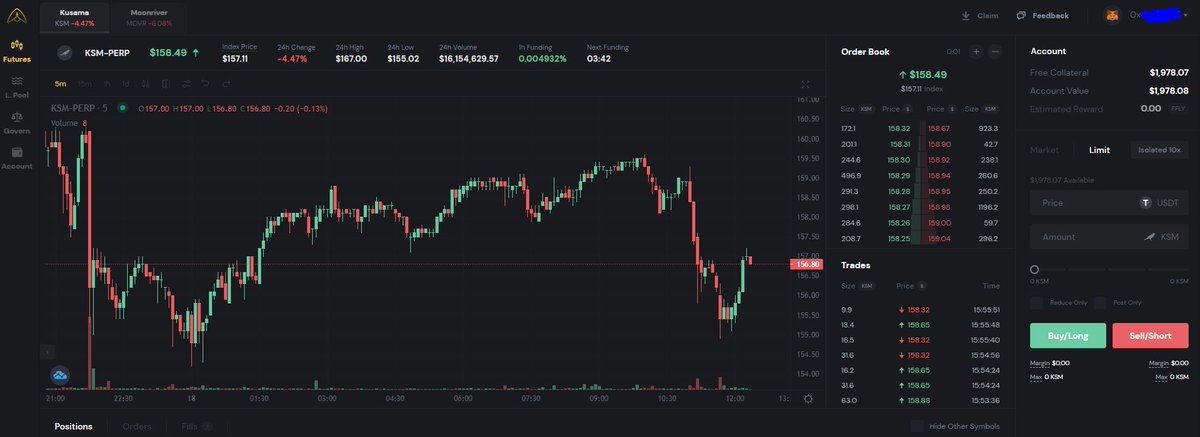Open chart indicator settings icon

[185, 84]
